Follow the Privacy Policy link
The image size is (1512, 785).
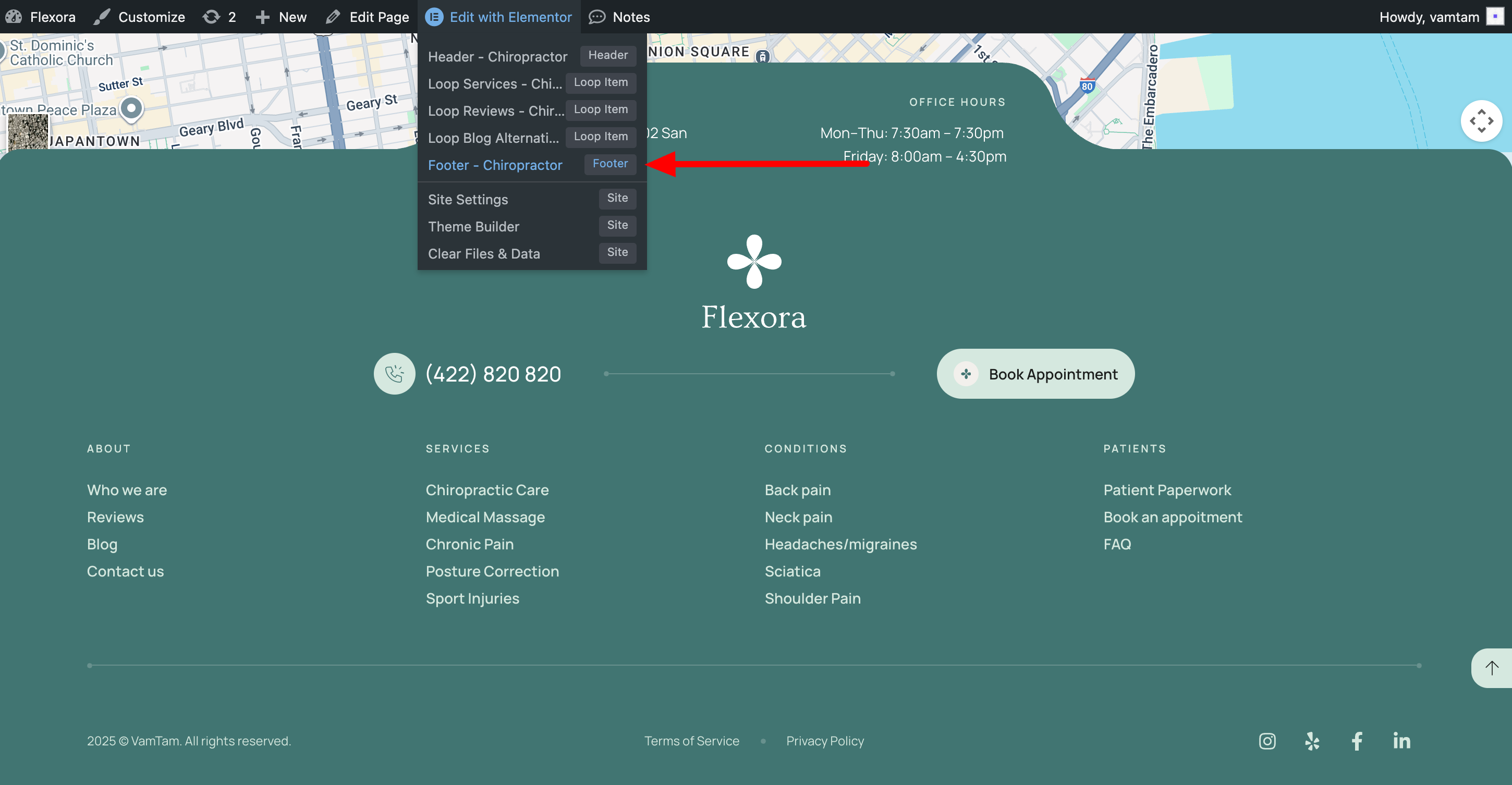pos(825,741)
